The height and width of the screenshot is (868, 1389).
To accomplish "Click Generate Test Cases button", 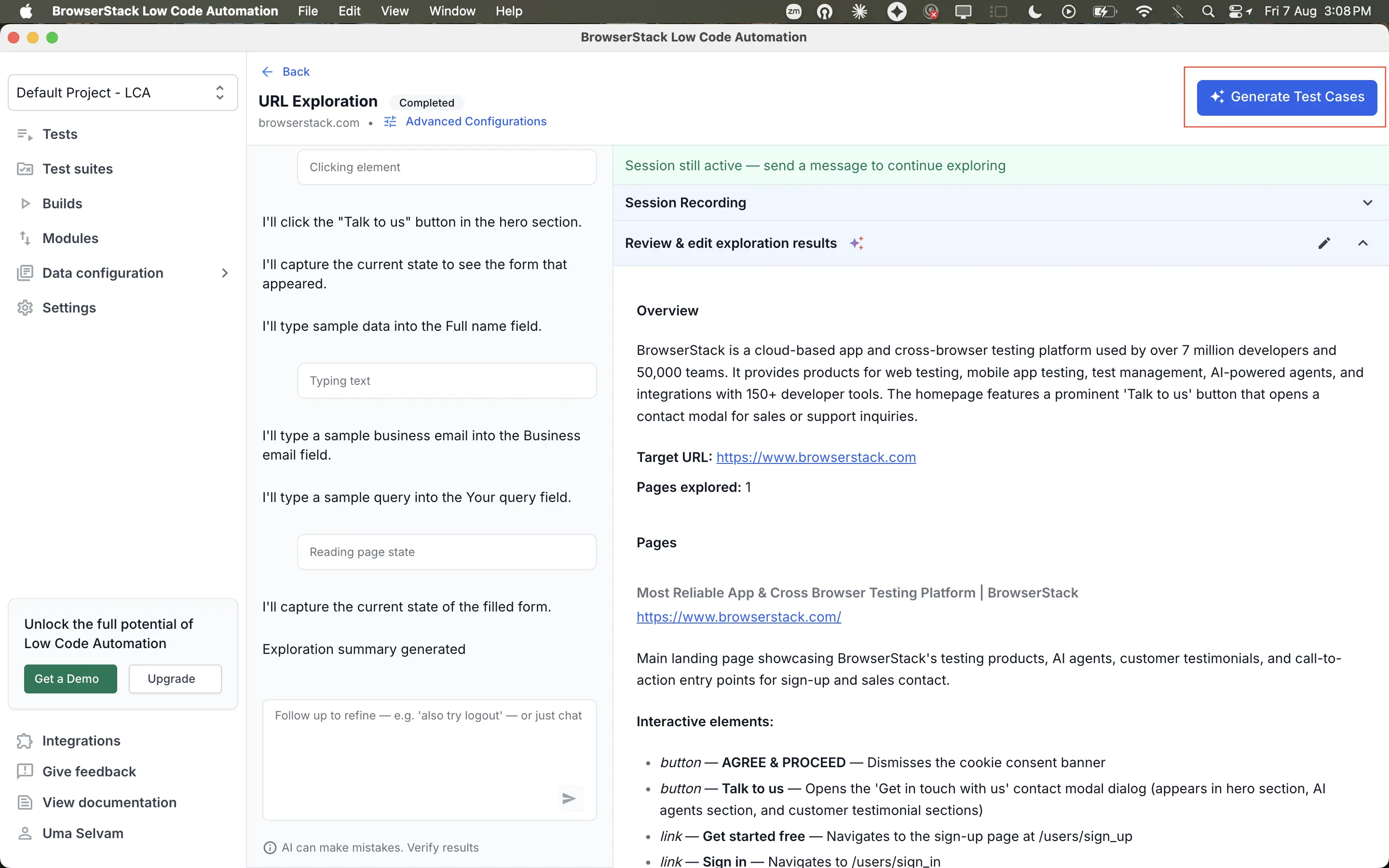I will (x=1287, y=97).
